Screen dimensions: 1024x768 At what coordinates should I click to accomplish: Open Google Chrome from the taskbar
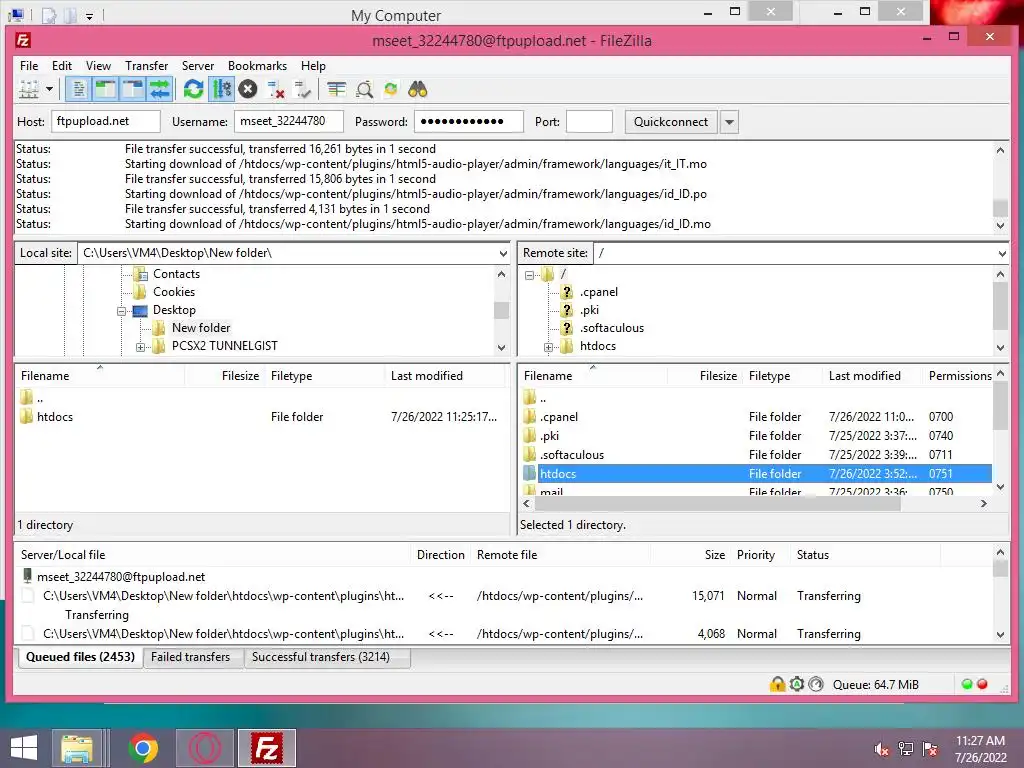coord(143,748)
